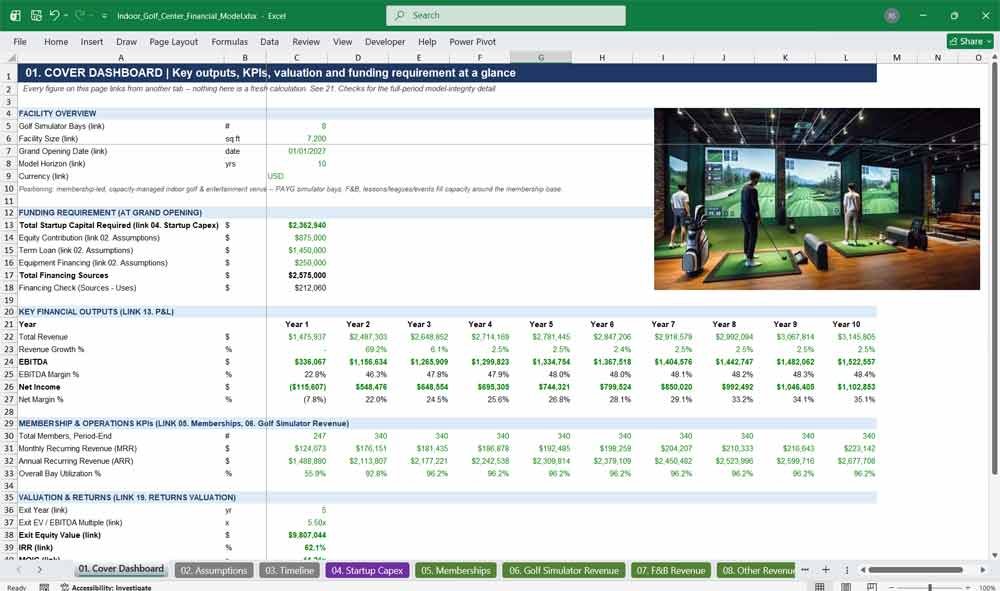
Task: Open the Draw ribbon tab
Action: [x=126, y=41]
